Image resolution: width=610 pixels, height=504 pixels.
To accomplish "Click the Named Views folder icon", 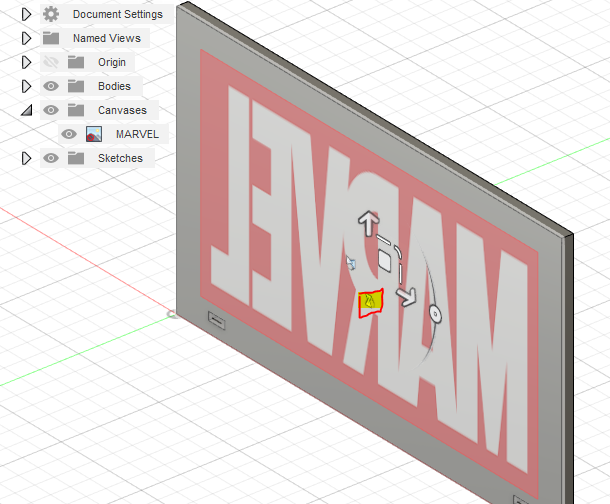I will click(51, 38).
